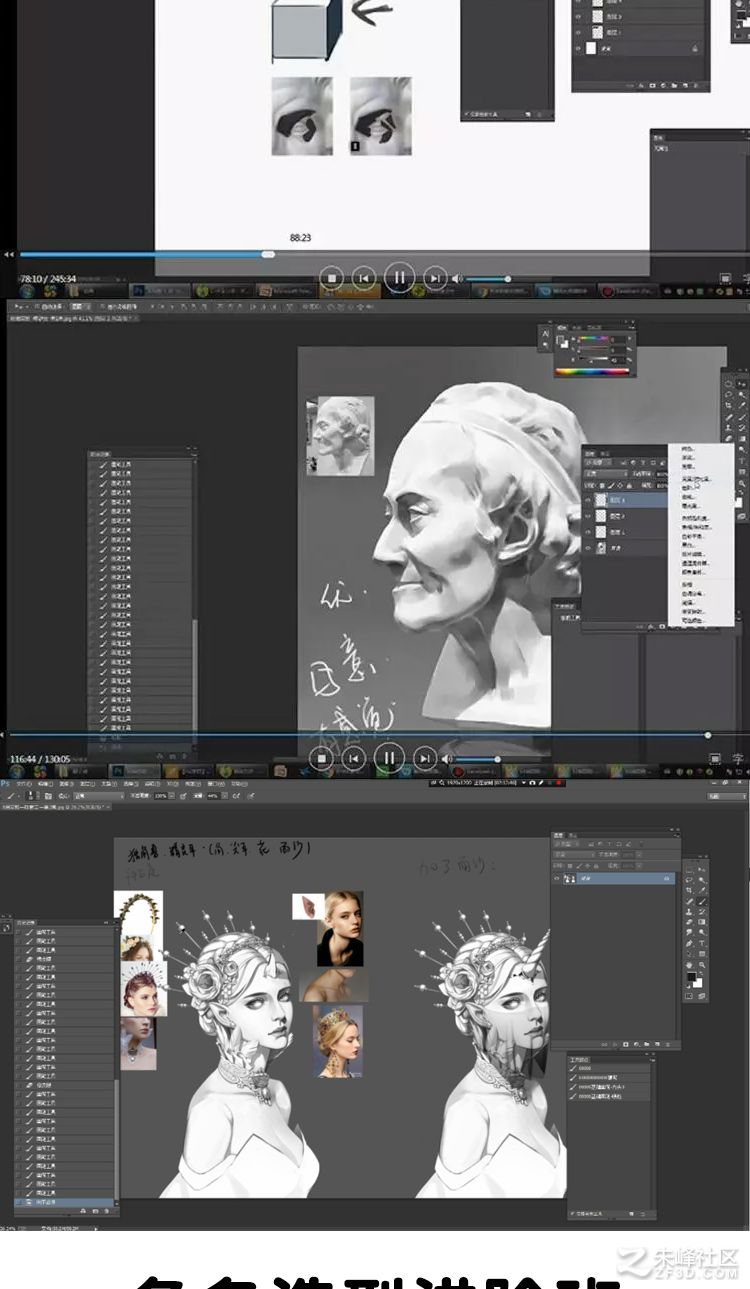Select the Type tool in bottom toolbox
Viewport: 750px width, 1289px height.
pyautogui.click(x=702, y=943)
